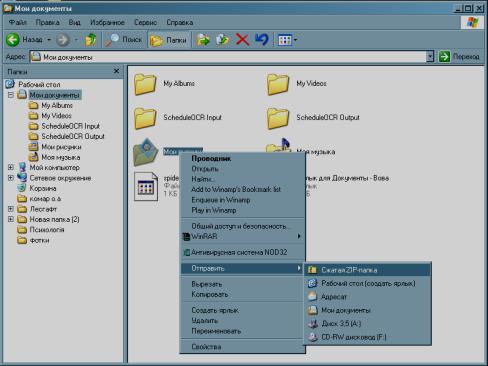Image resolution: width=488 pixels, height=366 pixels.
Task: Choose Enqueue in Winamp
Action: [242, 200]
